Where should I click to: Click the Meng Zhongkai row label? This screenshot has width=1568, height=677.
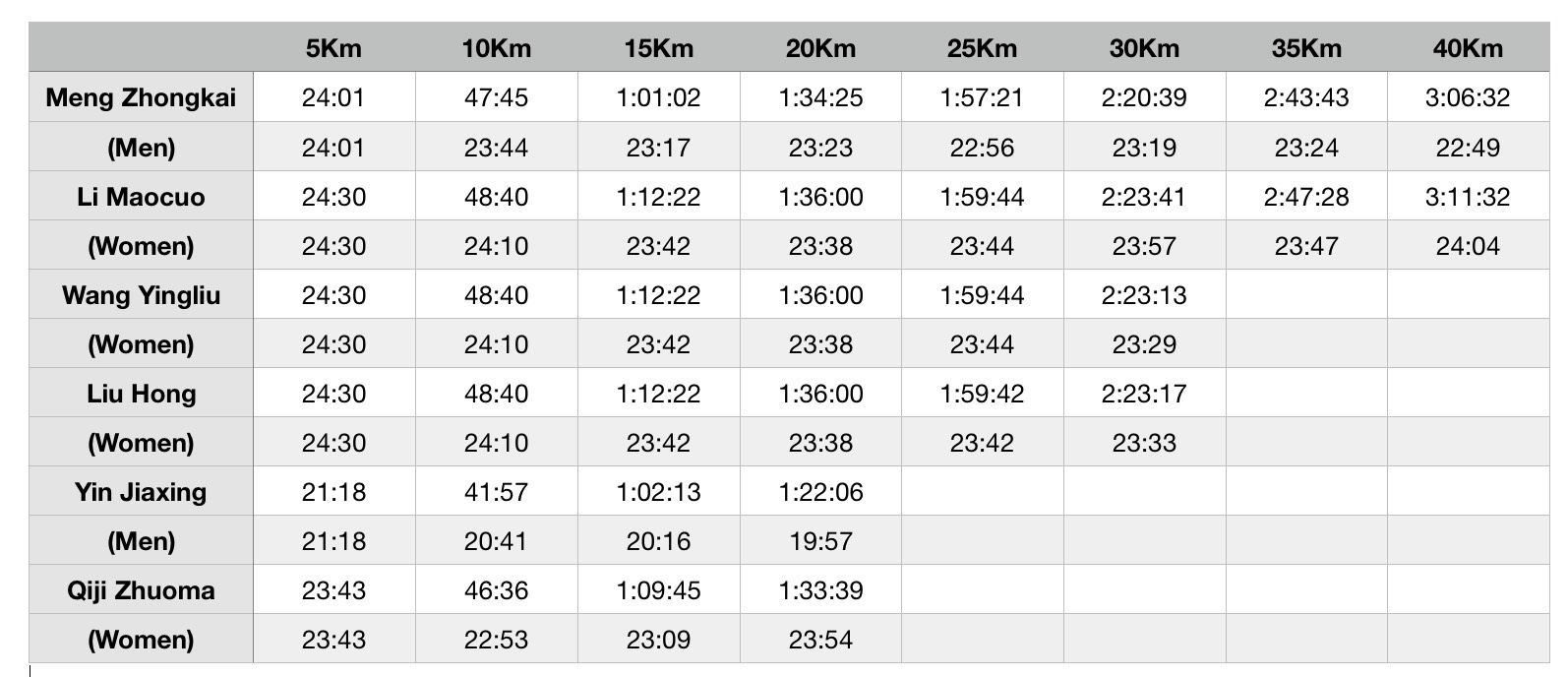pos(141,97)
